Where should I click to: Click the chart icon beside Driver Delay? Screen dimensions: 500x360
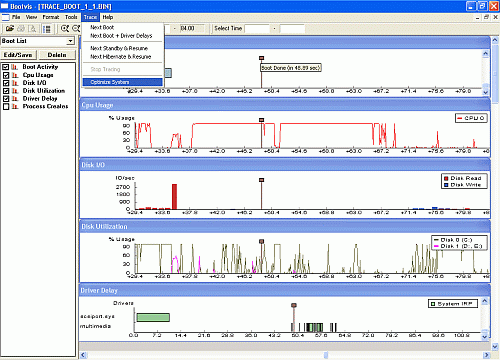click(15, 99)
